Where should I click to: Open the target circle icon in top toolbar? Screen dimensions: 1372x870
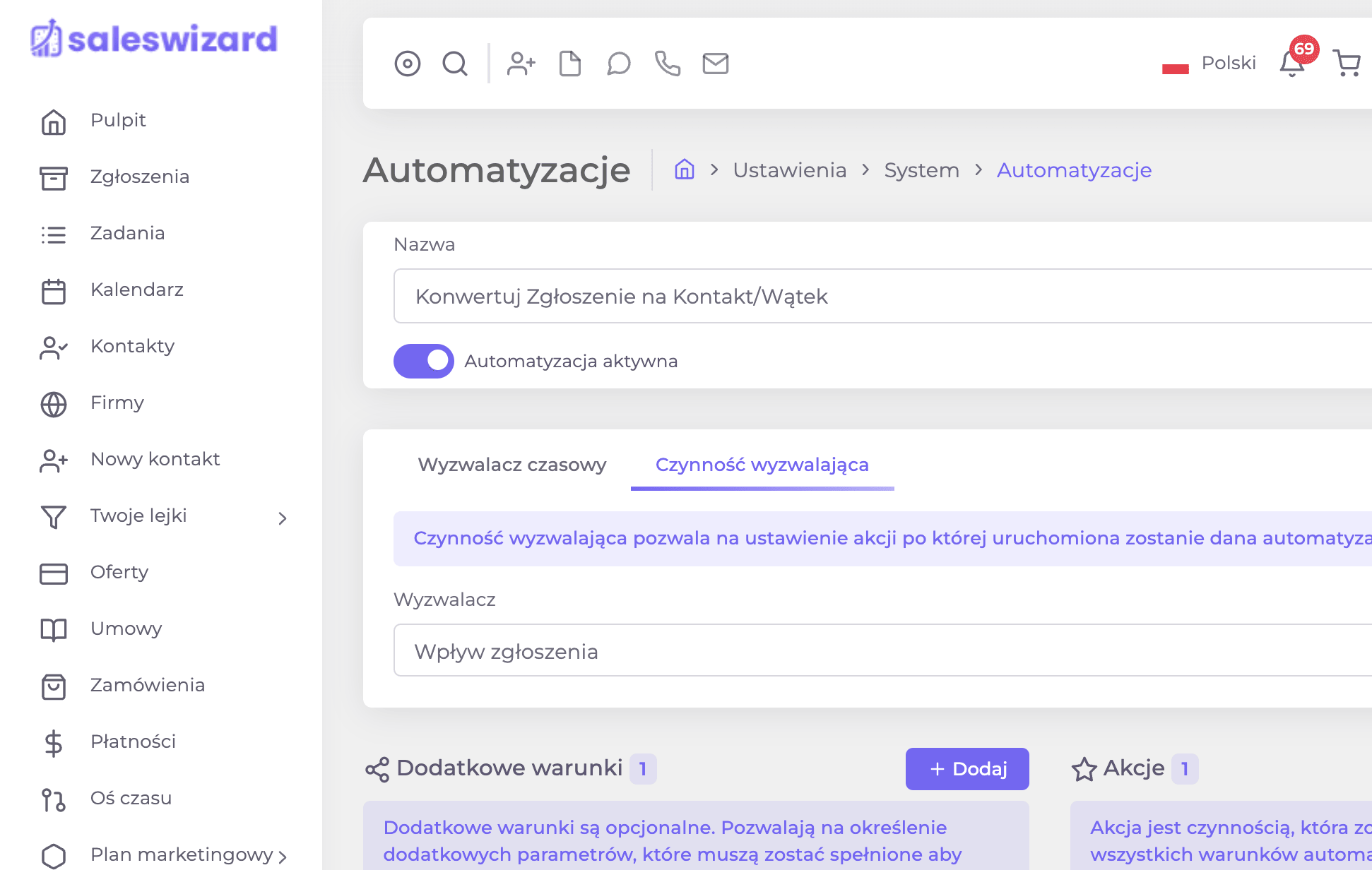pyautogui.click(x=408, y=64)
